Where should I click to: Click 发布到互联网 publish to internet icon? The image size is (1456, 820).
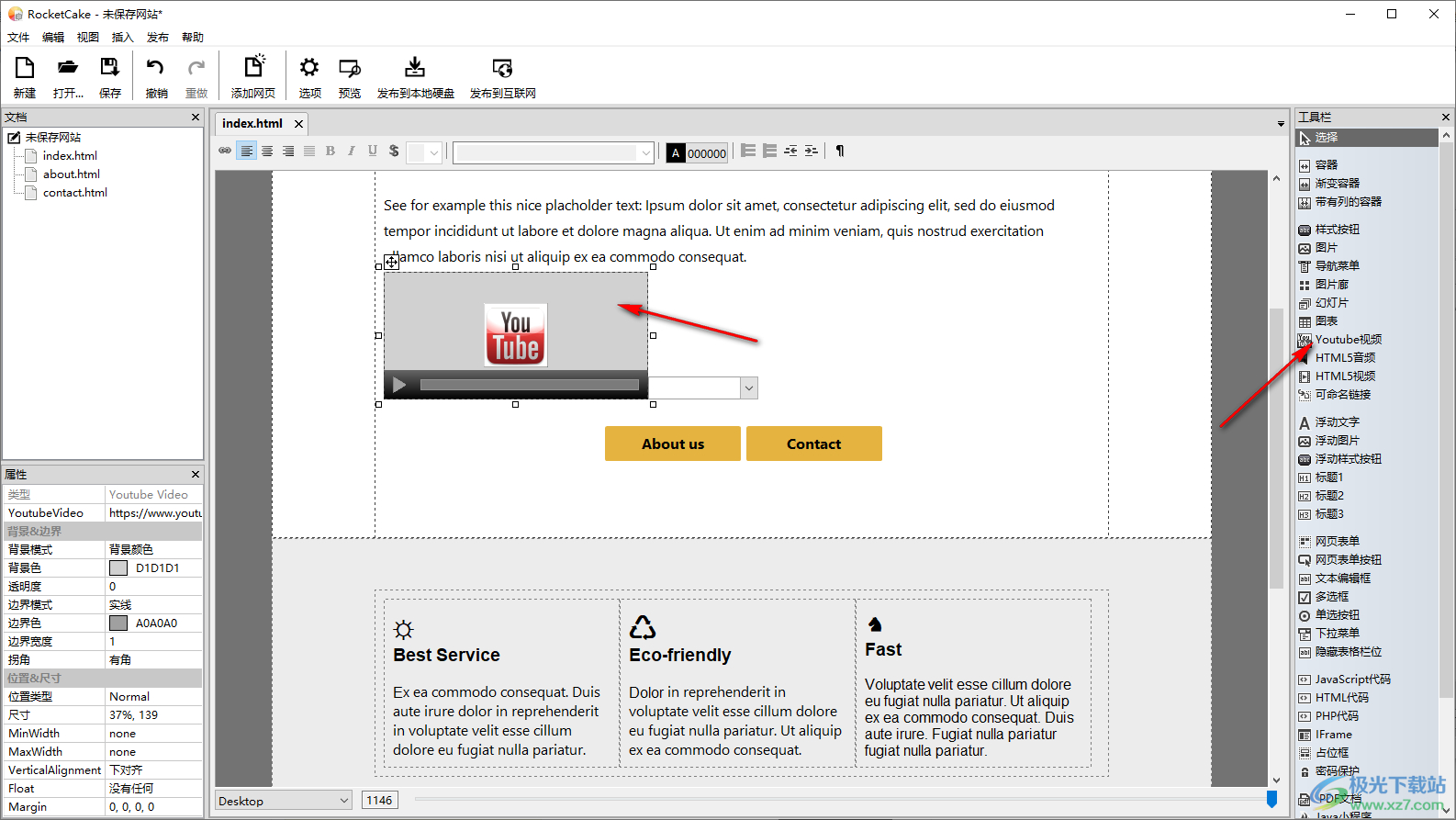tap(502, 68)
